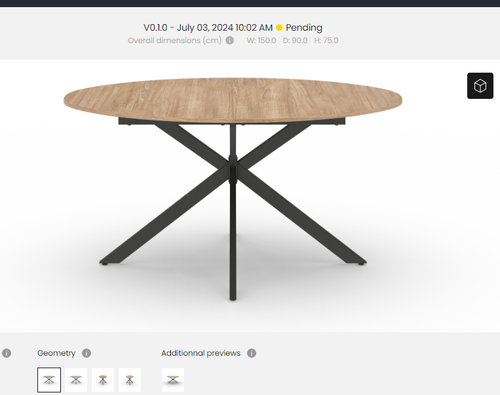
Task: Click the Pending status label
Action: [x=304, y=28]
